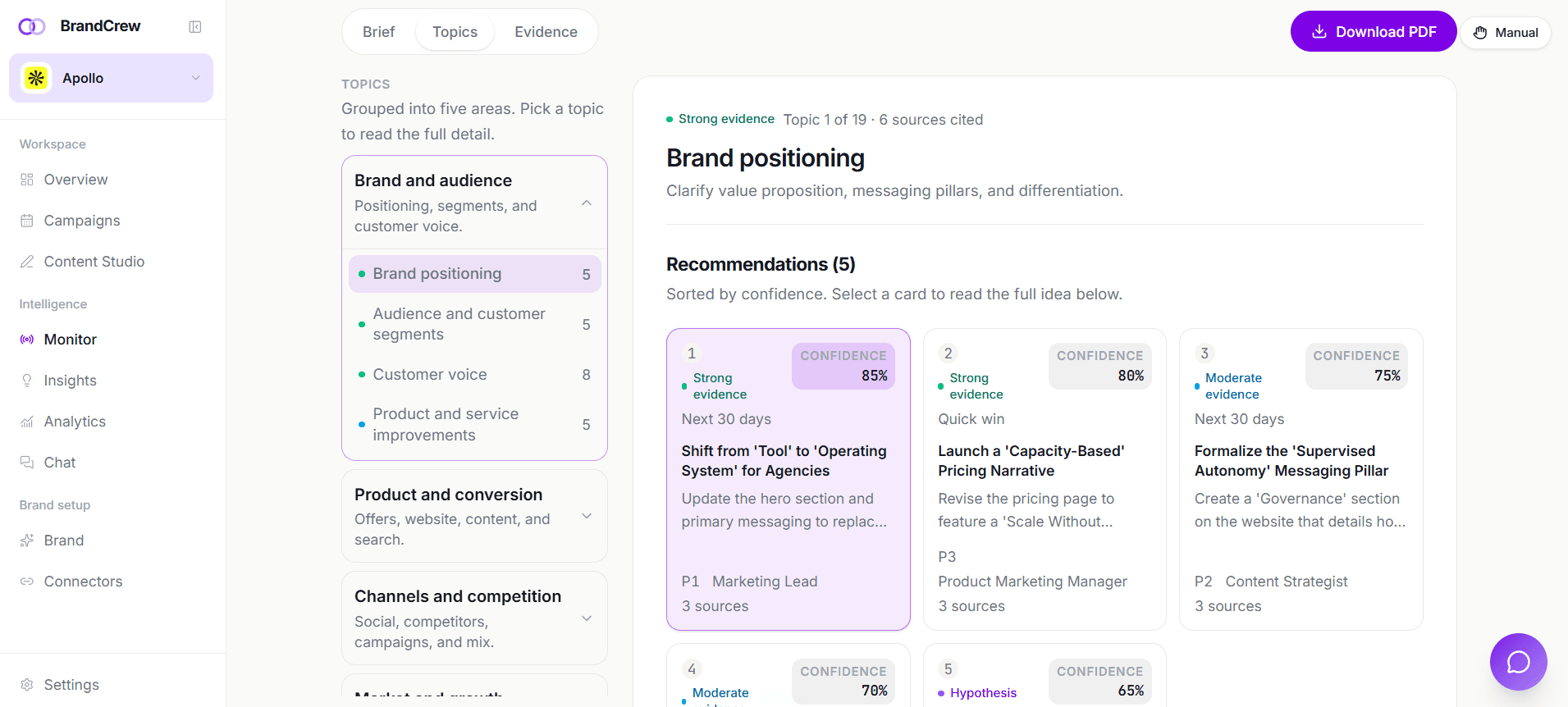Screen dimensions: 1568x707
Task: Select the Topics tab
Action: pyautogui.click(x=455, y=32)
